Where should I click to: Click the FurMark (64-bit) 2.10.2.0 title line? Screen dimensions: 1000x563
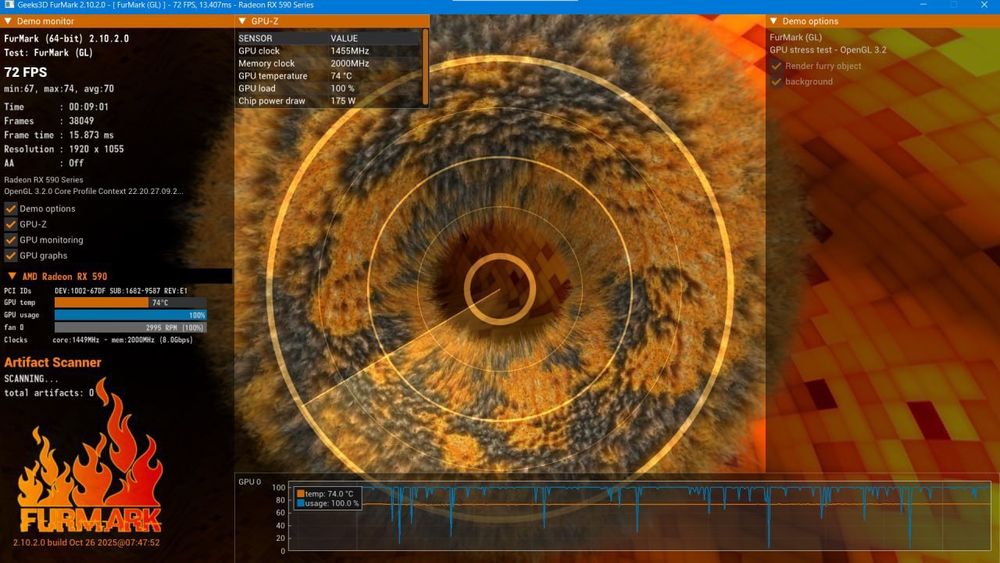(66, 38)
